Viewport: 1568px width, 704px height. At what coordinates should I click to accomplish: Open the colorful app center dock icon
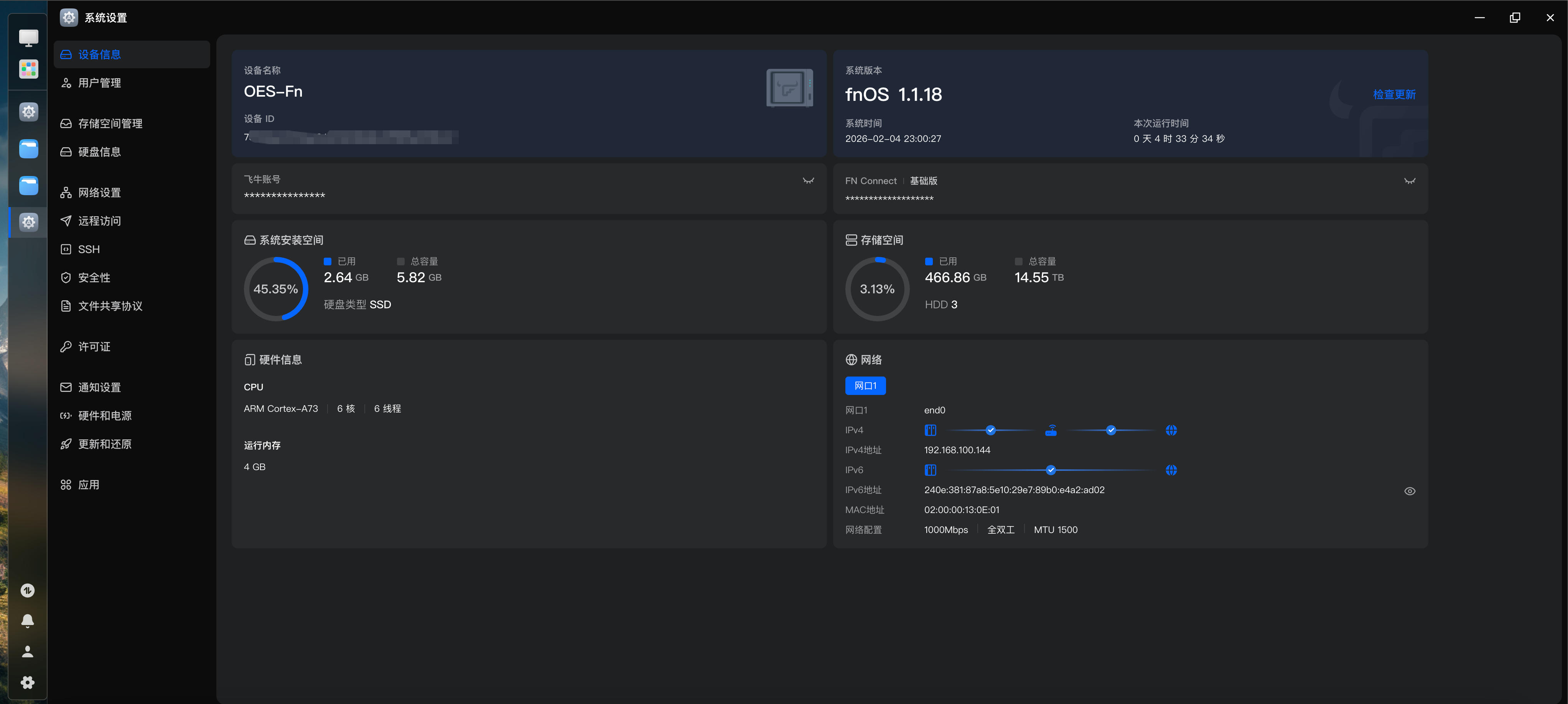[29, 69]
